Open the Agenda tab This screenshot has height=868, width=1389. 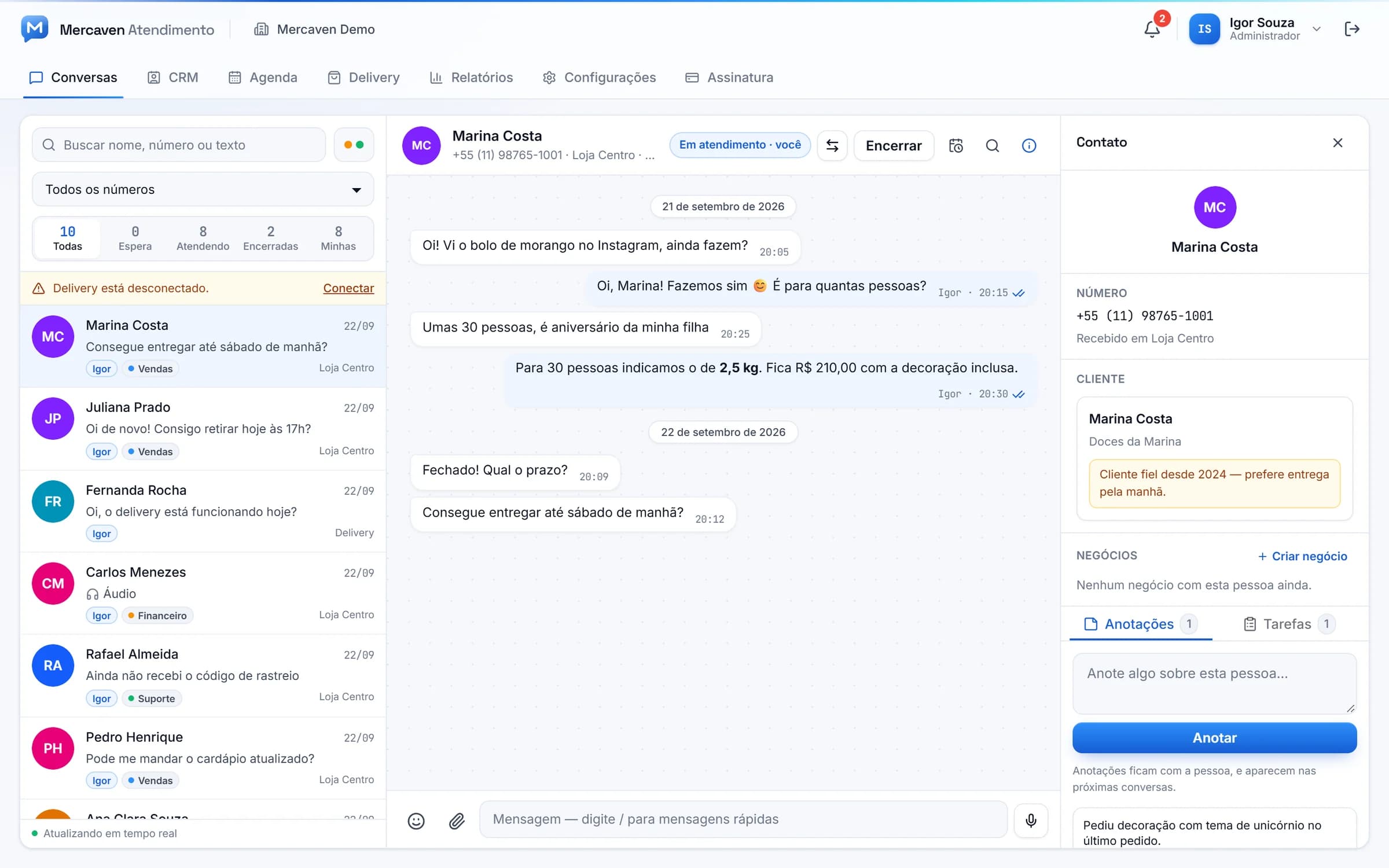tap(263, 78)
